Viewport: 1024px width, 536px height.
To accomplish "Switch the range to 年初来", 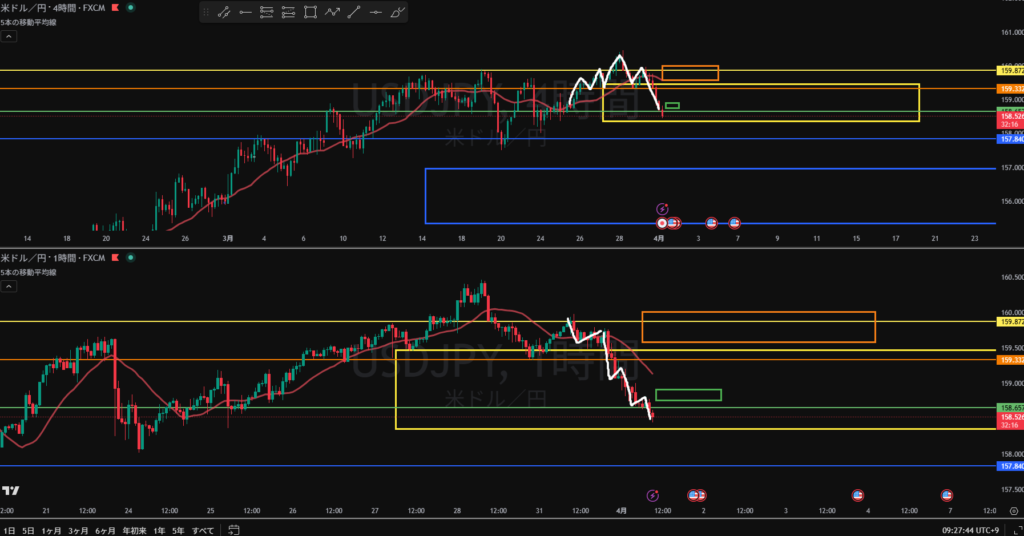I will [132, 529].
